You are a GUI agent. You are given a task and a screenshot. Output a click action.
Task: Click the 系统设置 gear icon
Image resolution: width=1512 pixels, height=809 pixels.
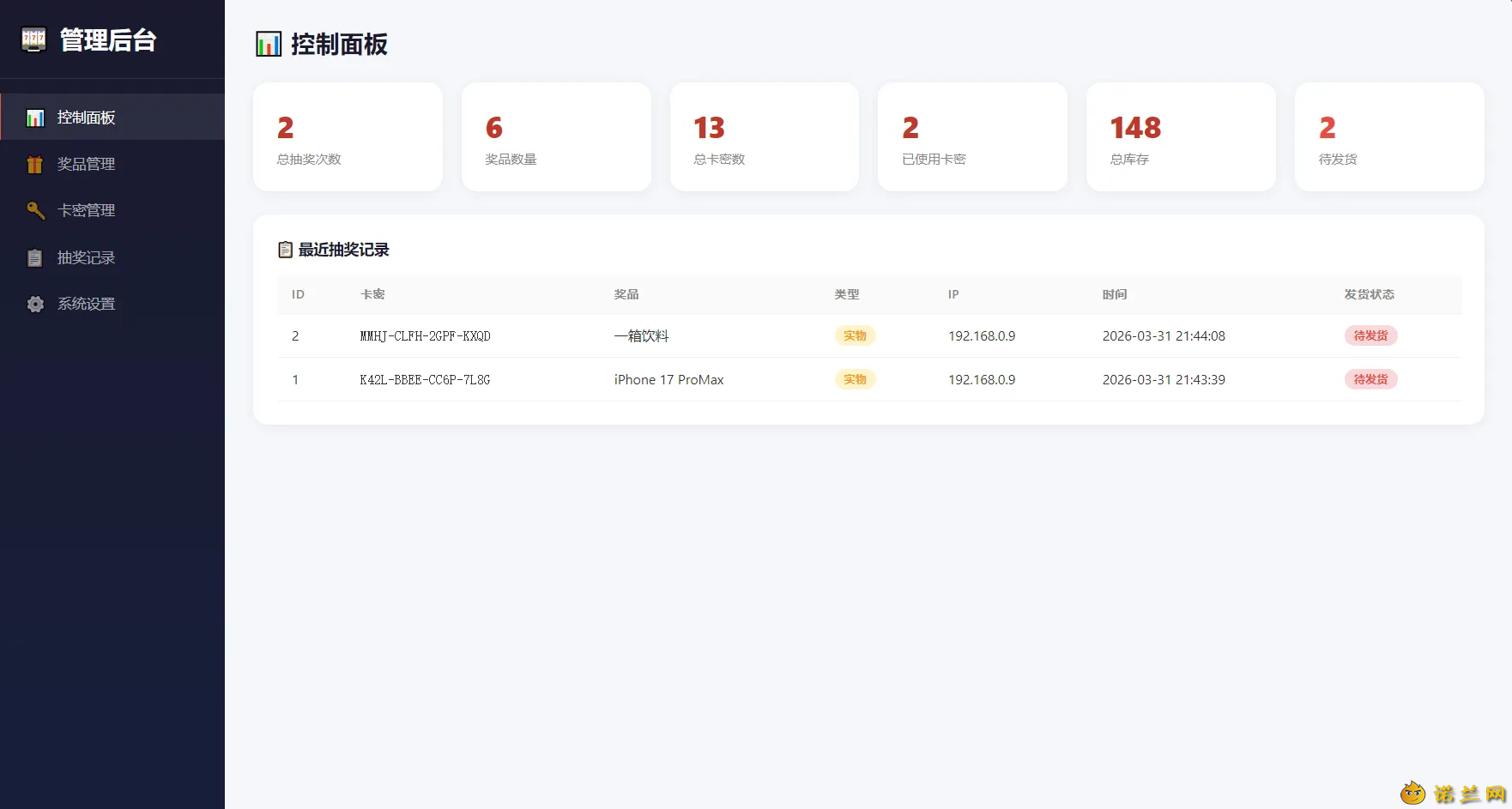tap(35, 304)
